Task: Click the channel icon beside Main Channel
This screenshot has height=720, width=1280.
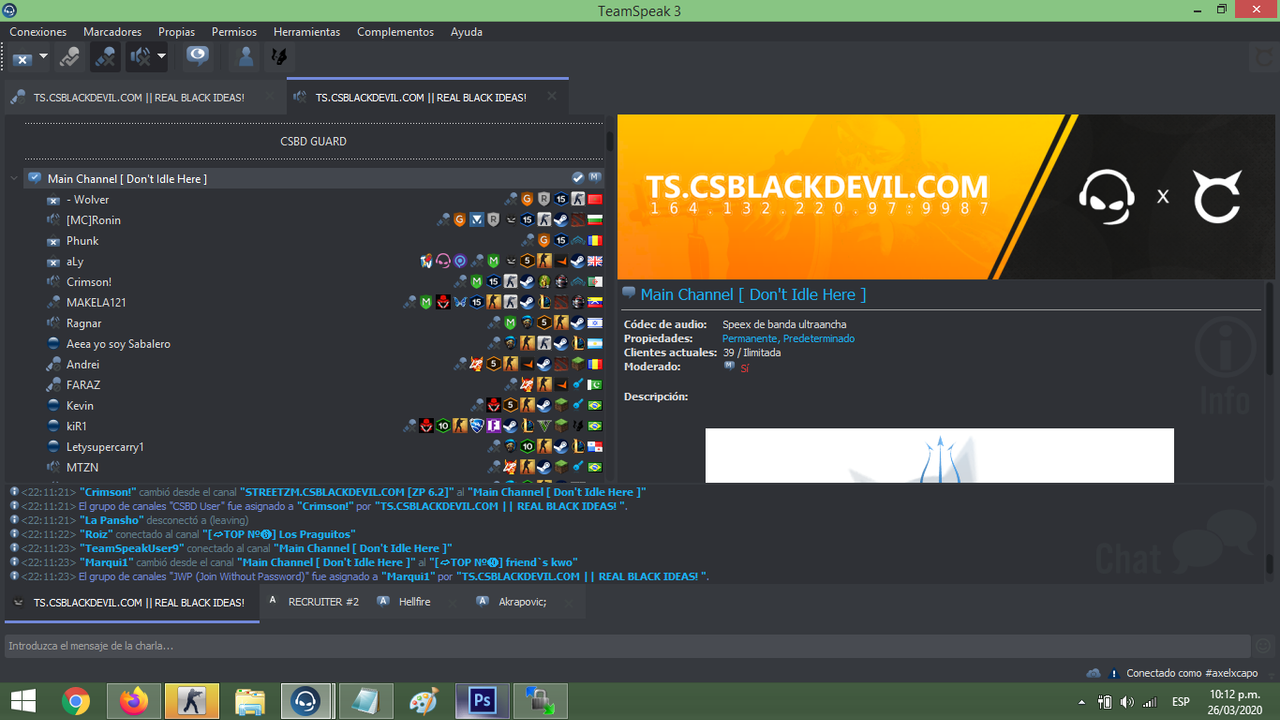Action: [x=35, y=178]
